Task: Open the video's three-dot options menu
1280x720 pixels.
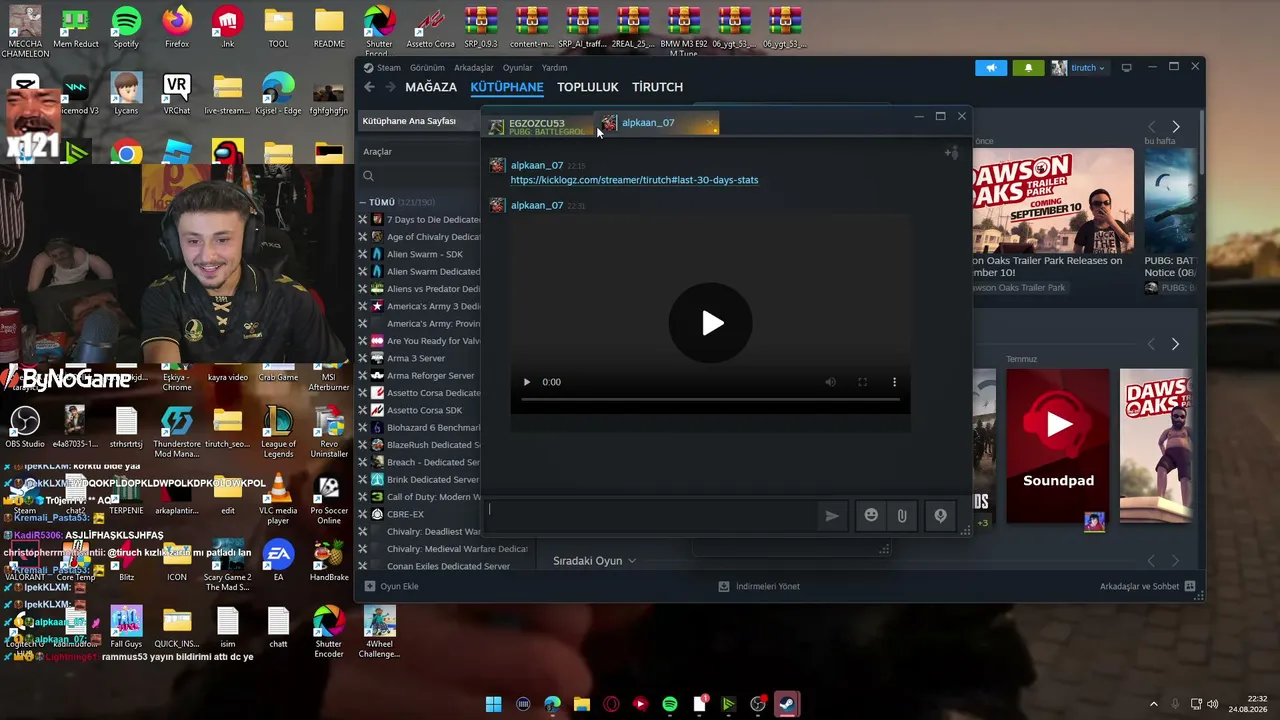Action: 894,382
